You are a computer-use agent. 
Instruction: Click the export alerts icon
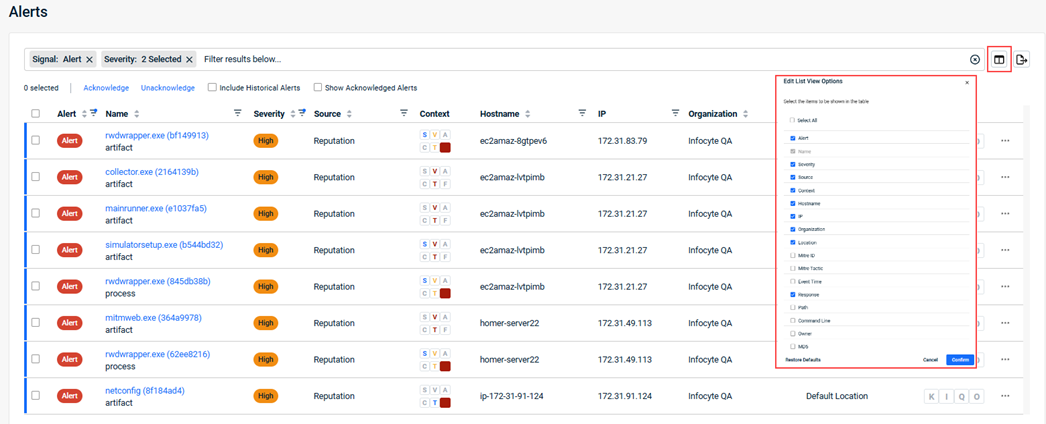pos(1021,60)
